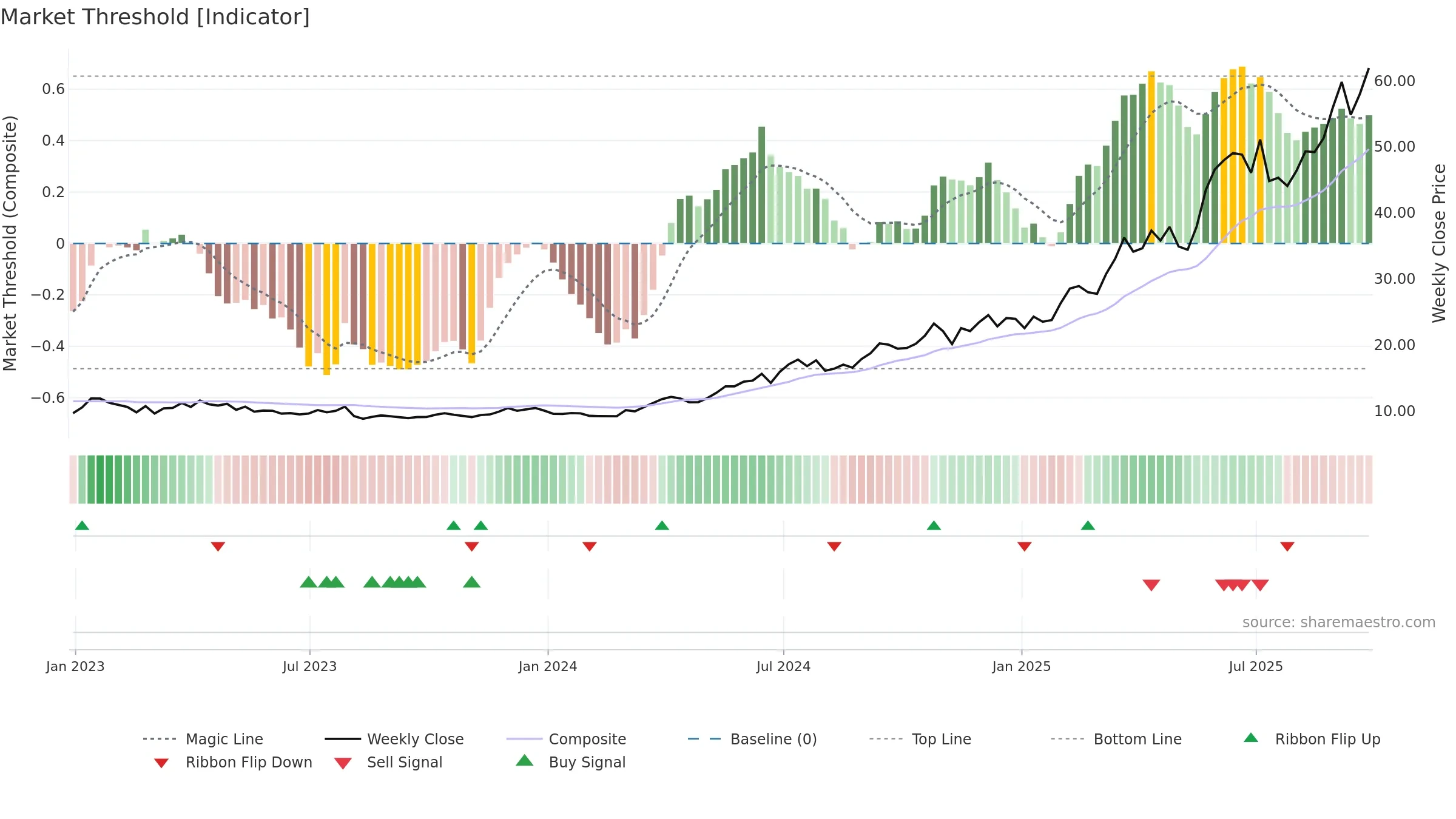Click the Ribbon Flip Down marker near April 2023
The image size is (1456, 819).
tap(218, 547)
